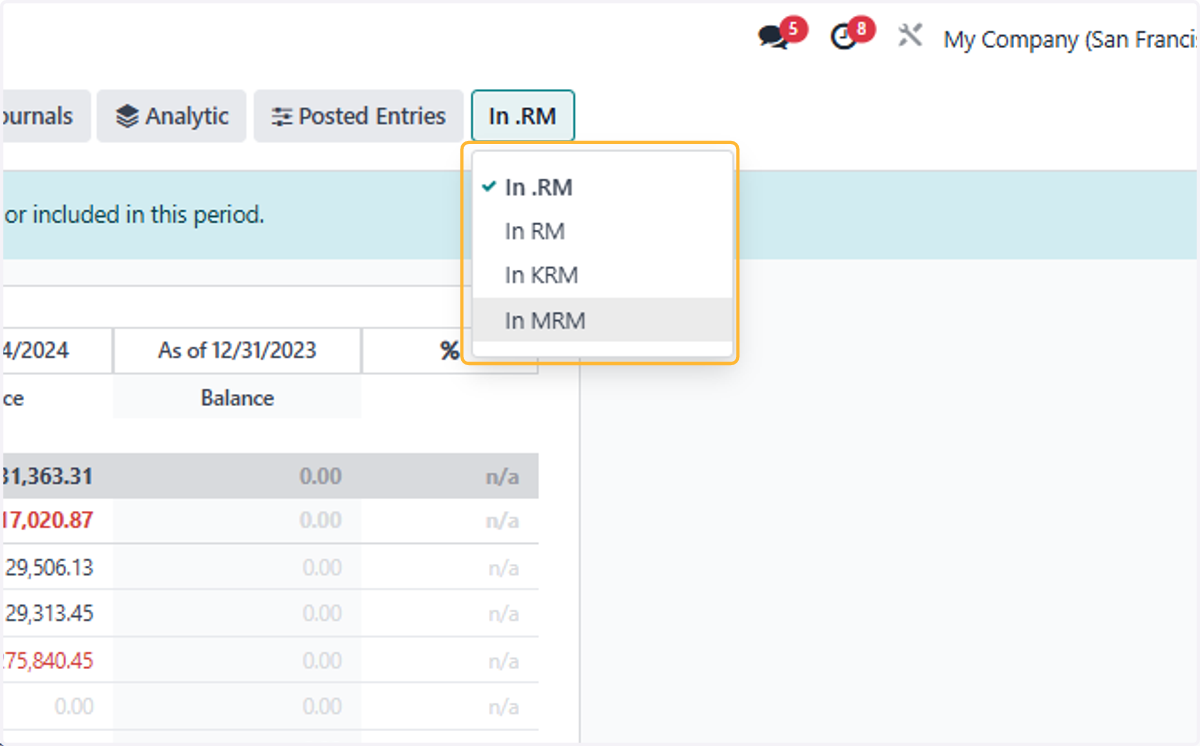Click the 8 pending activities badge
Image resolution: width=1200 pixels, height=746 pixels.
point(861,29)
